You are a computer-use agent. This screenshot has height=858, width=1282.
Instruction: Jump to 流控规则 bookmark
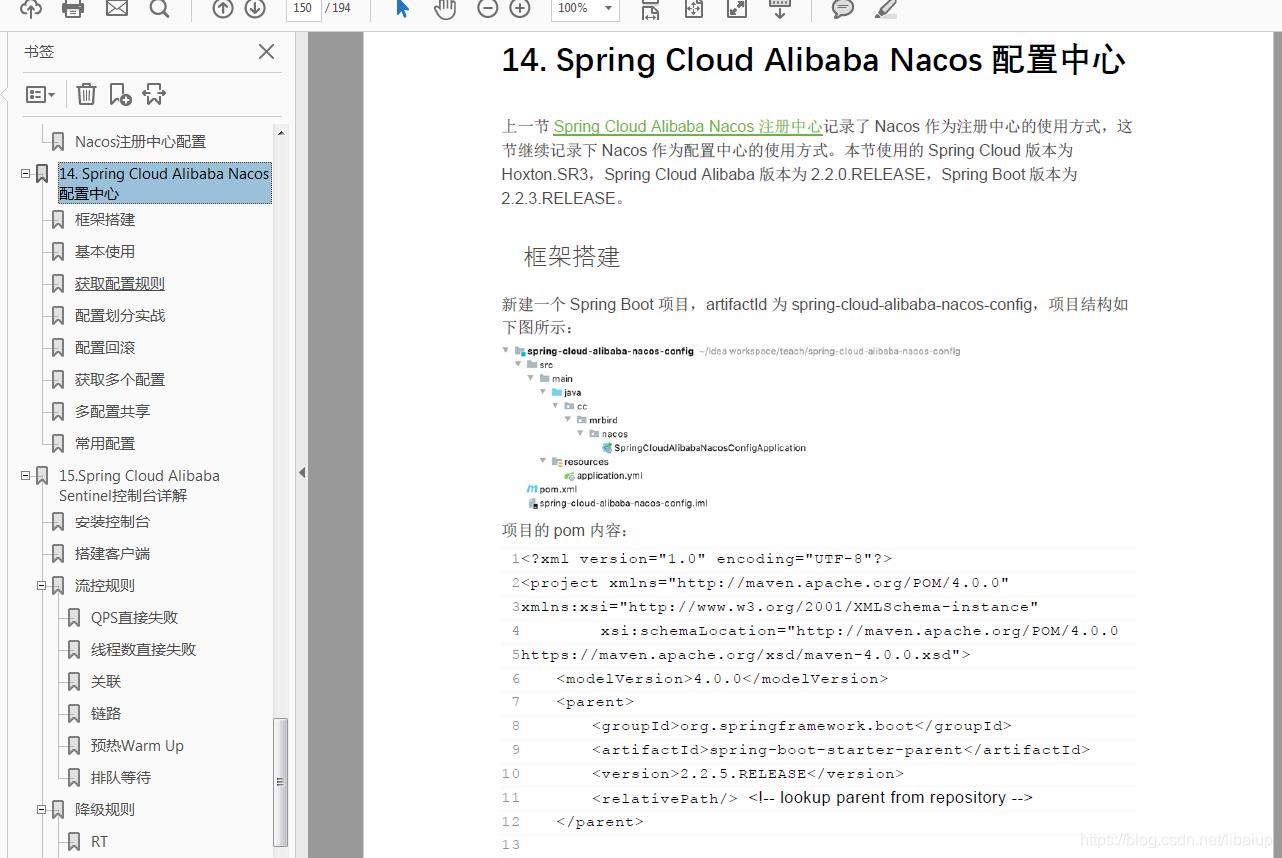(x=105, y=586)
